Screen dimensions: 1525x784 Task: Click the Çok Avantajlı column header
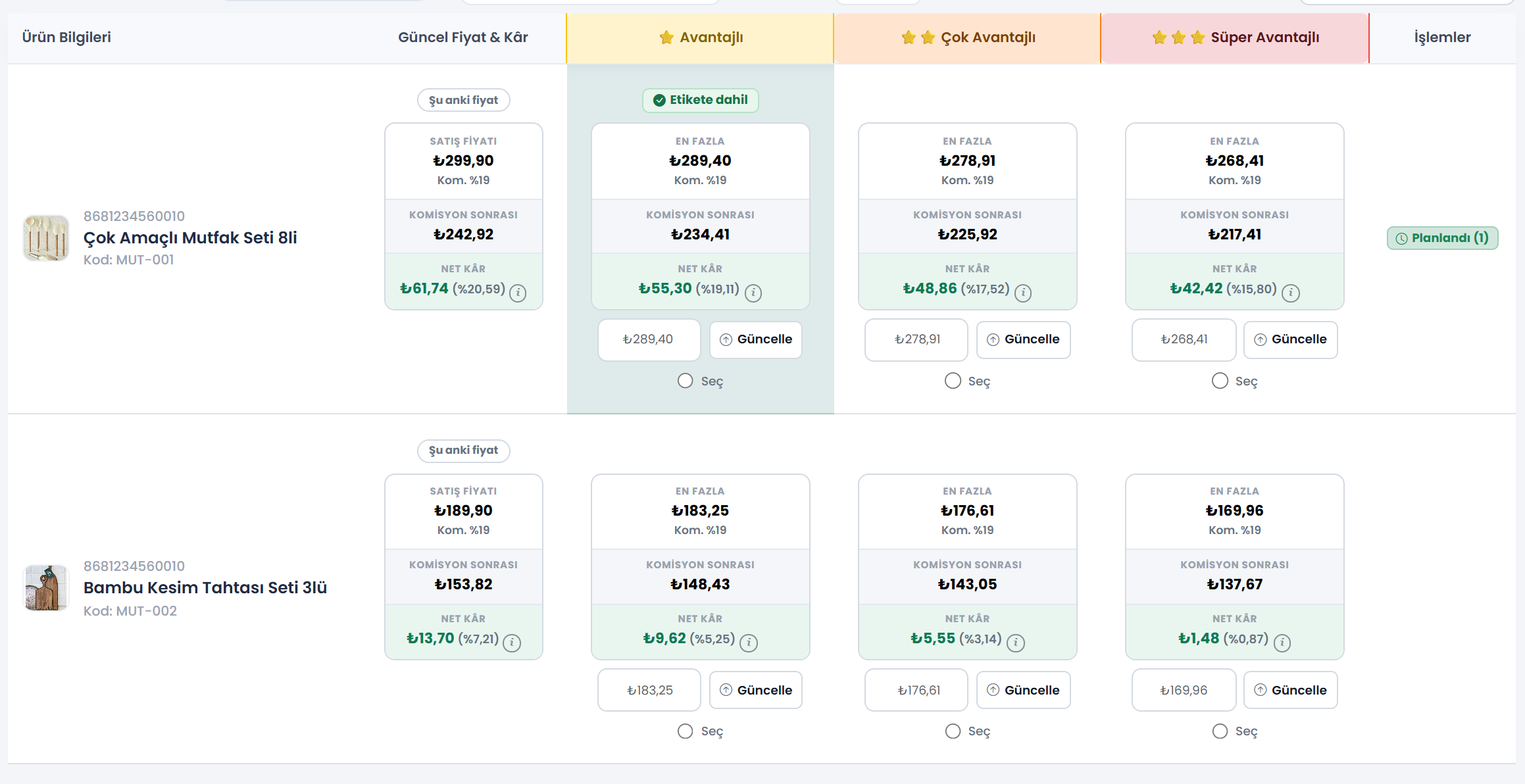click(x=967, y=37)
